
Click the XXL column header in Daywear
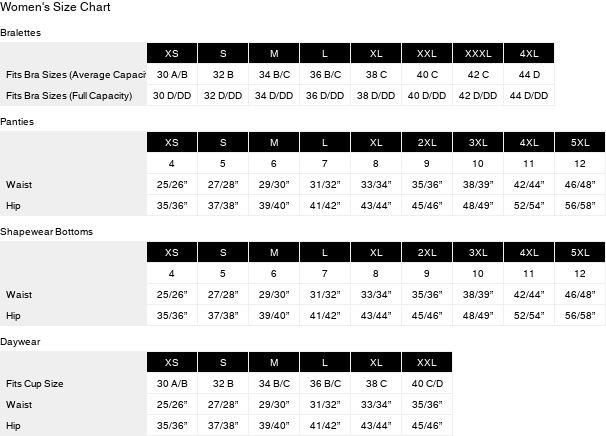pyautogui.click(x=427, y=362)
